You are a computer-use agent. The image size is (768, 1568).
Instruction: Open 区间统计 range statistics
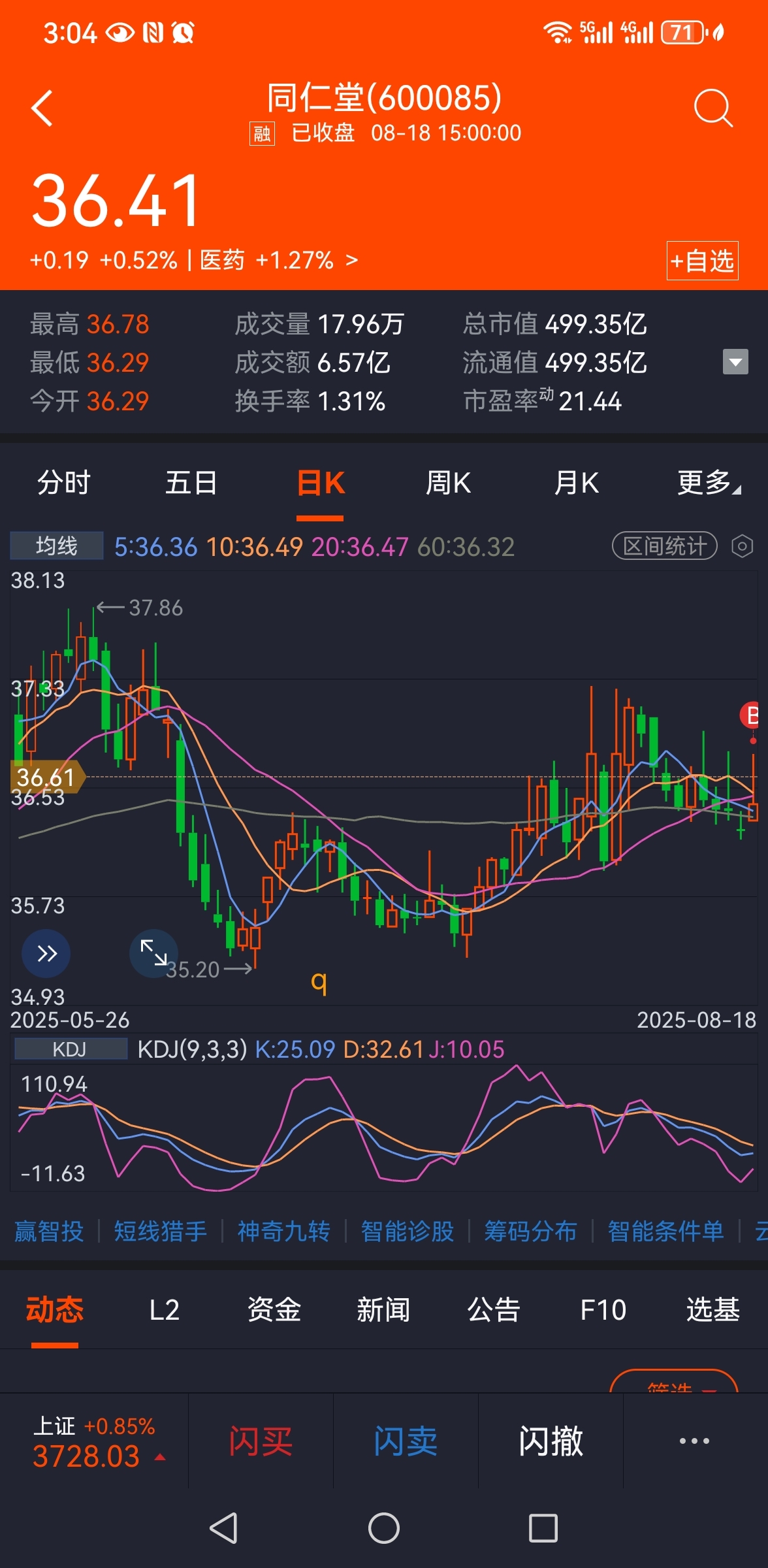[x=664, y=546]
